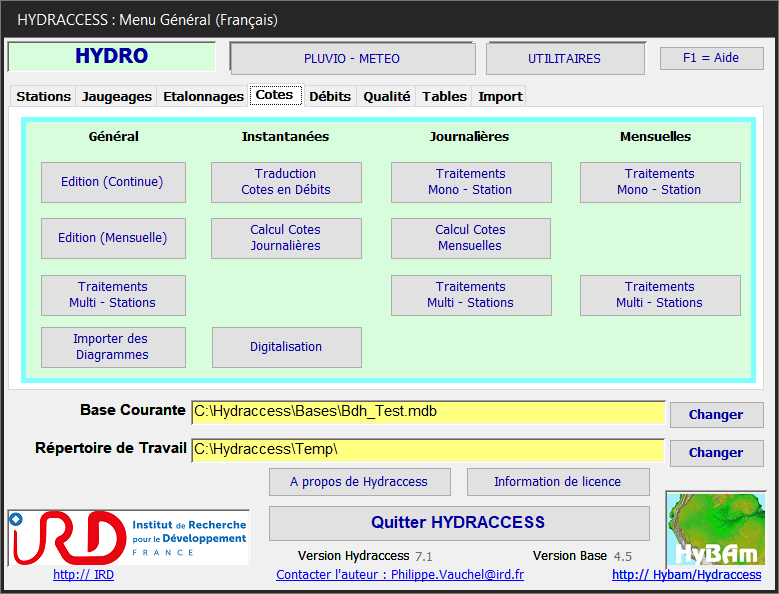Switch to the PLUVIO - METEO module
Image resolution: width=779 pixels, height=594 pixels.
(x=352, y=59)
